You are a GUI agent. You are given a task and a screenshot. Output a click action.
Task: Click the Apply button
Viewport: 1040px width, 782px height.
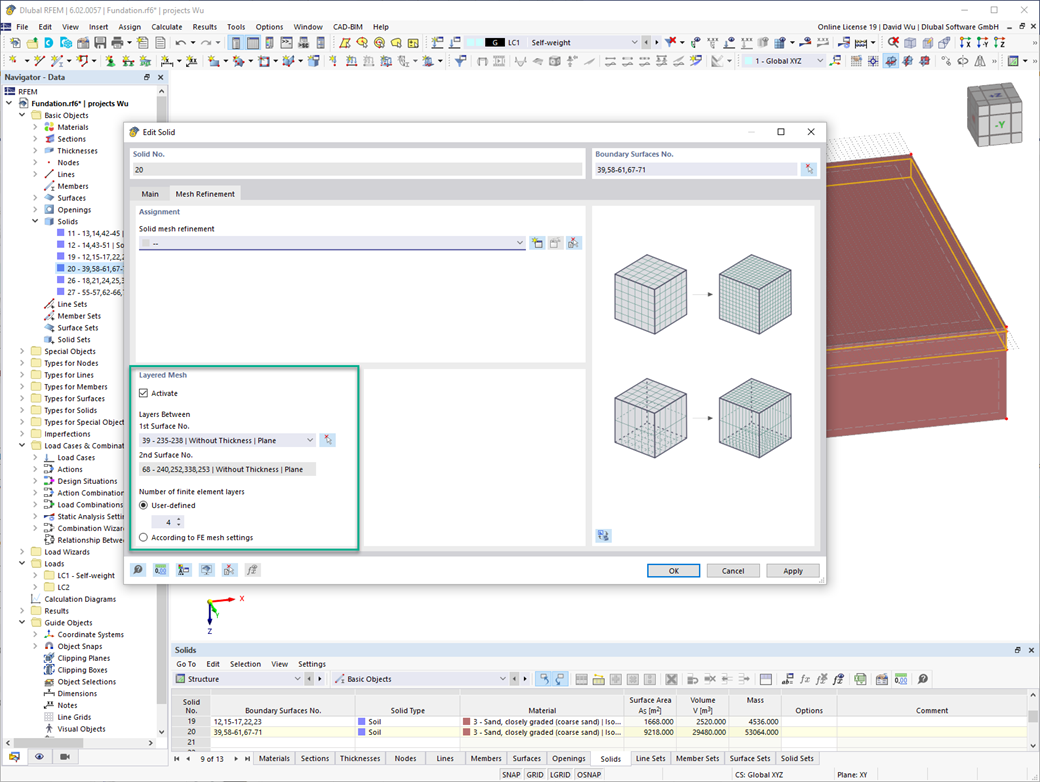(793, 570)
